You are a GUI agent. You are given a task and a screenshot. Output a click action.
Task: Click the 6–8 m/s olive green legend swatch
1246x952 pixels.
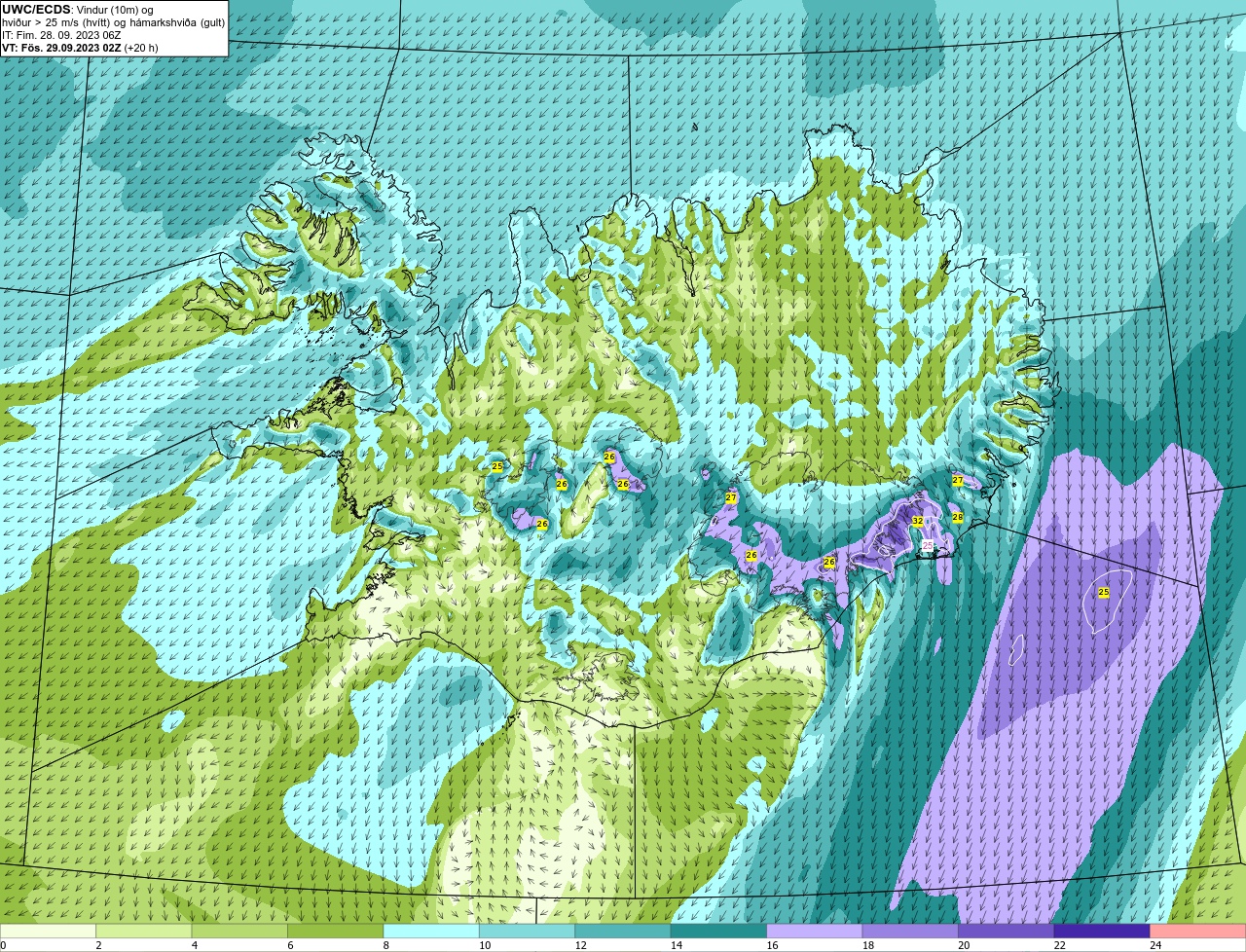pos(336,931)
